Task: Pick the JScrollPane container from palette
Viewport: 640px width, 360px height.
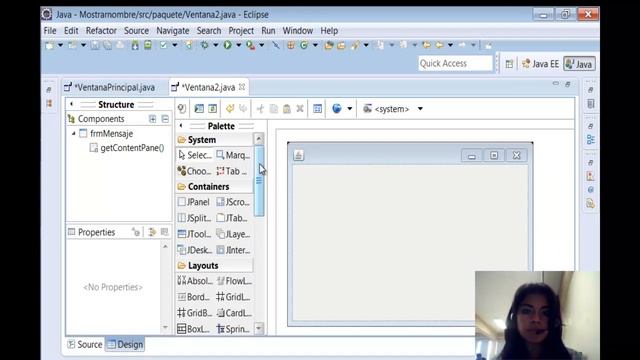Action: coord(233,202)
